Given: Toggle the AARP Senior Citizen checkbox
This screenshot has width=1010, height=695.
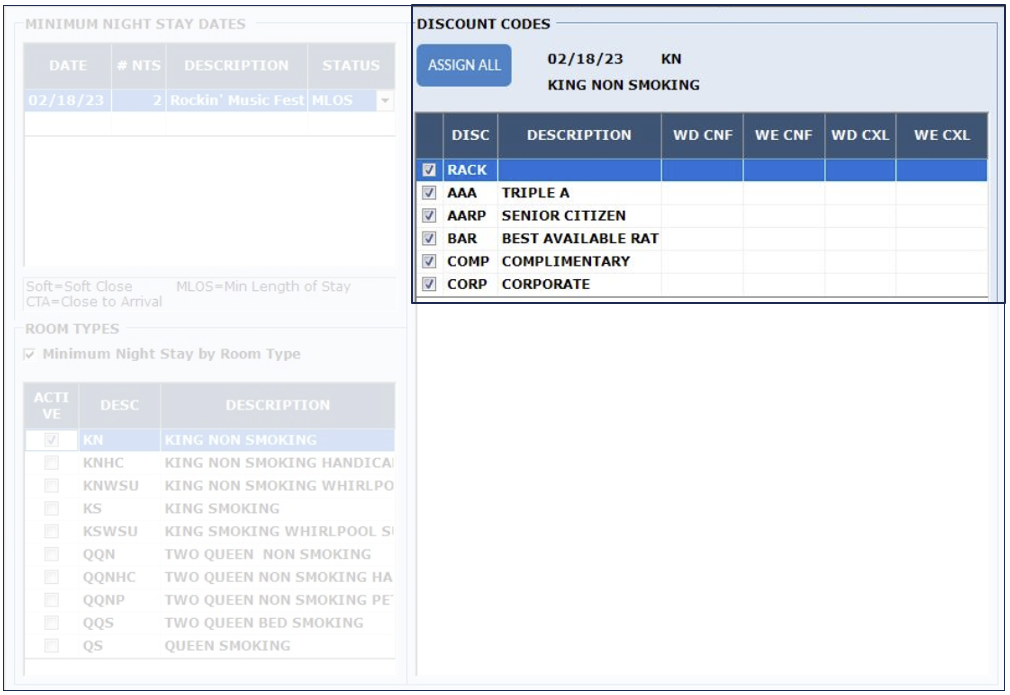Looking at the screenshot, I should click(x=429, y=216).
